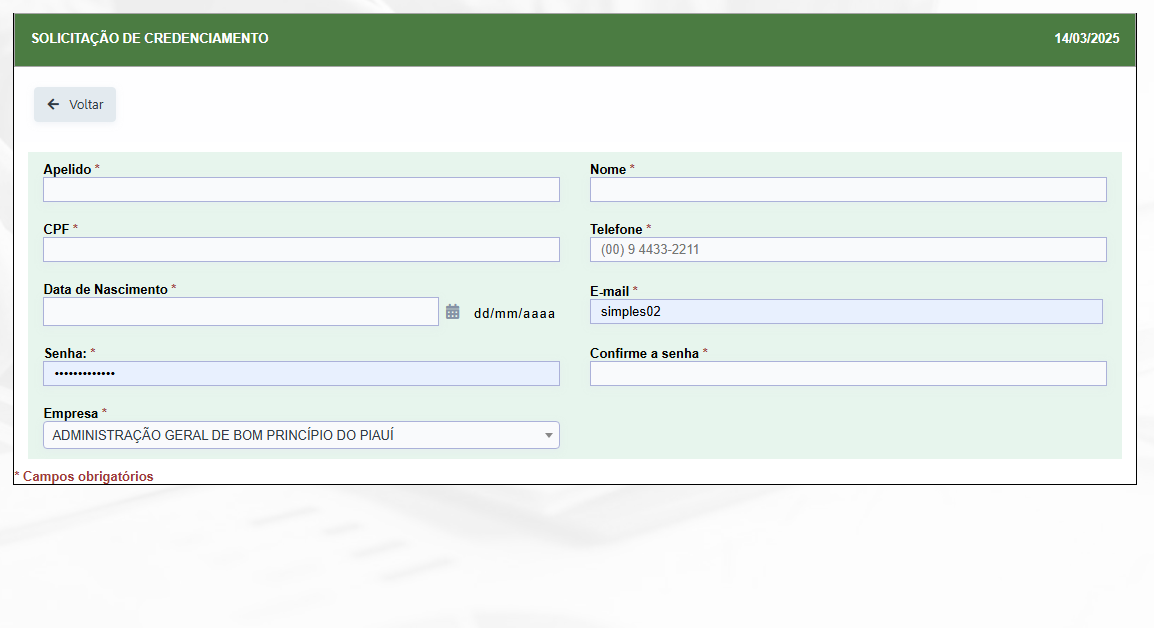
Task: Click the Data de Nascimento input
Action: (241, 312)
